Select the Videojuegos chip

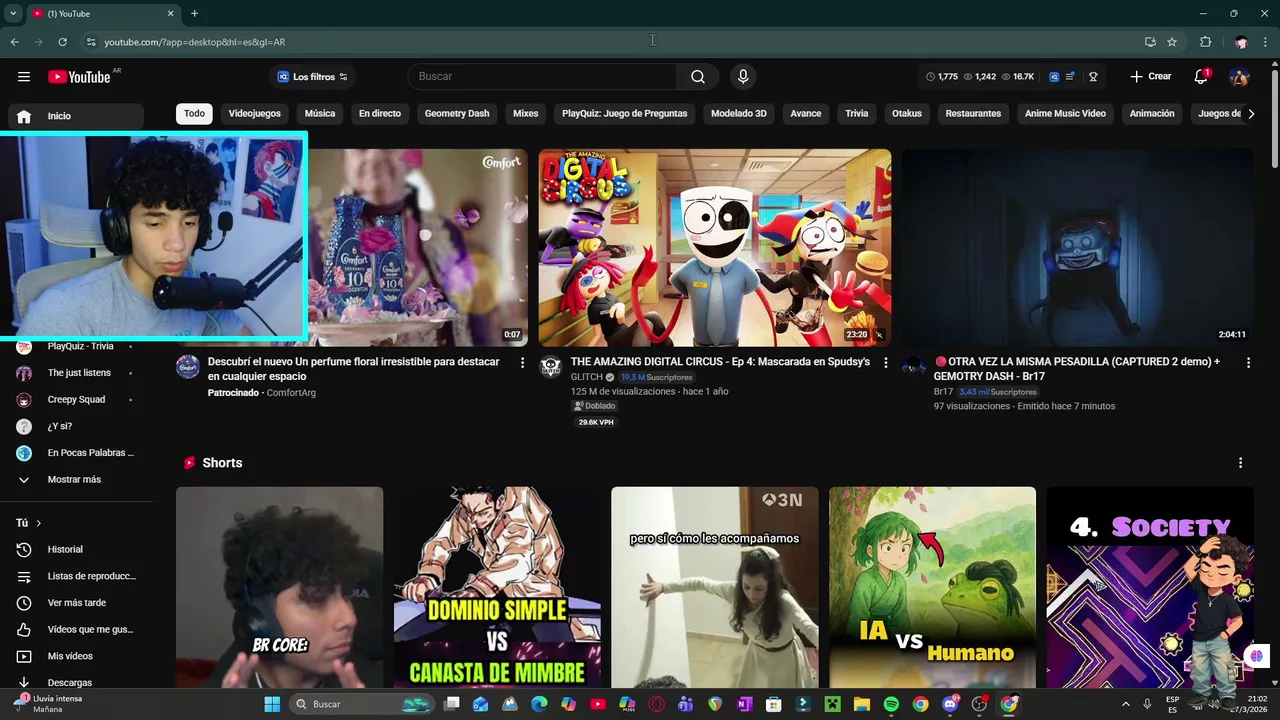[x=254, y=113]
